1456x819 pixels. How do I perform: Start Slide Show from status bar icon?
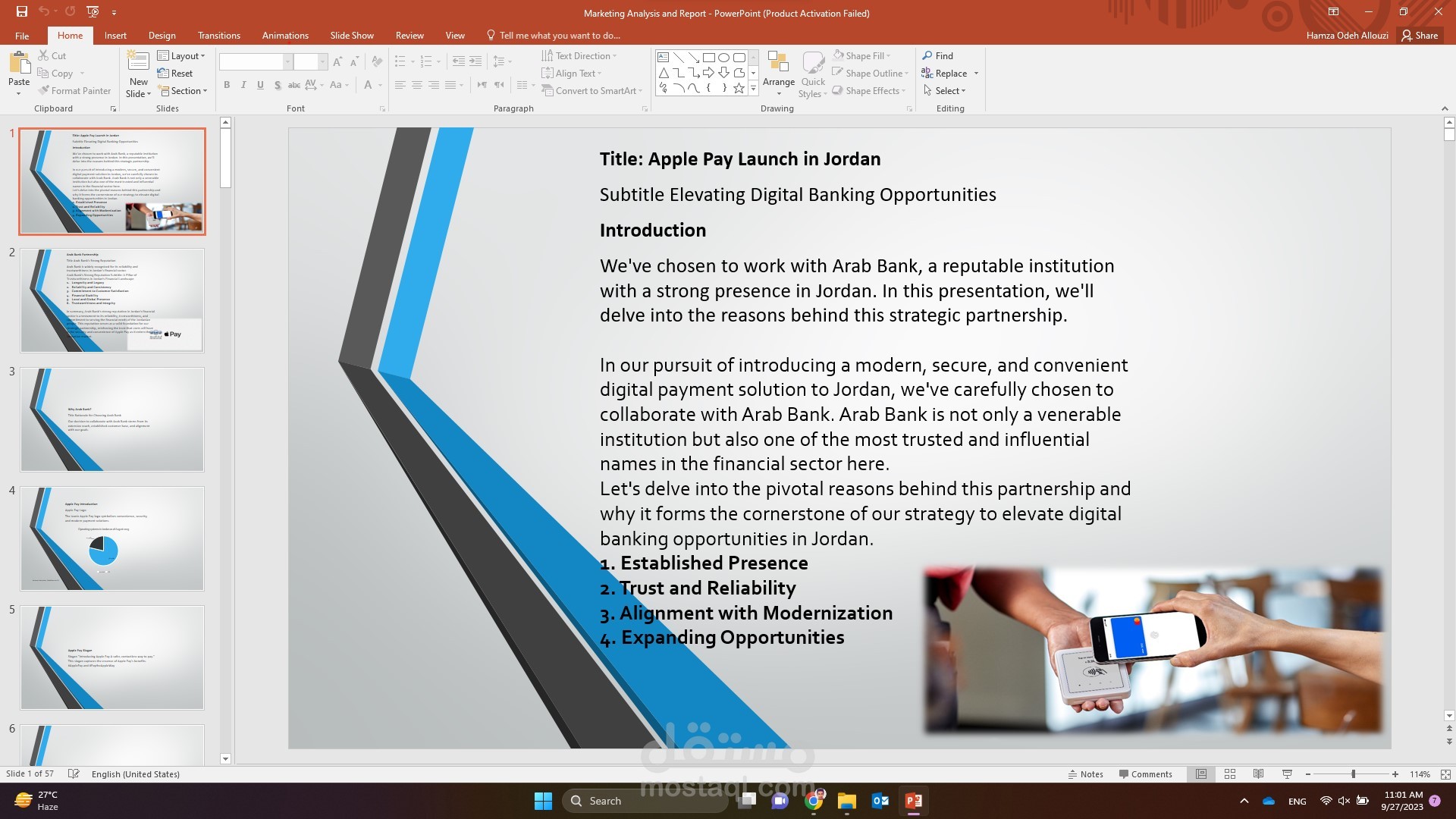1287,774
